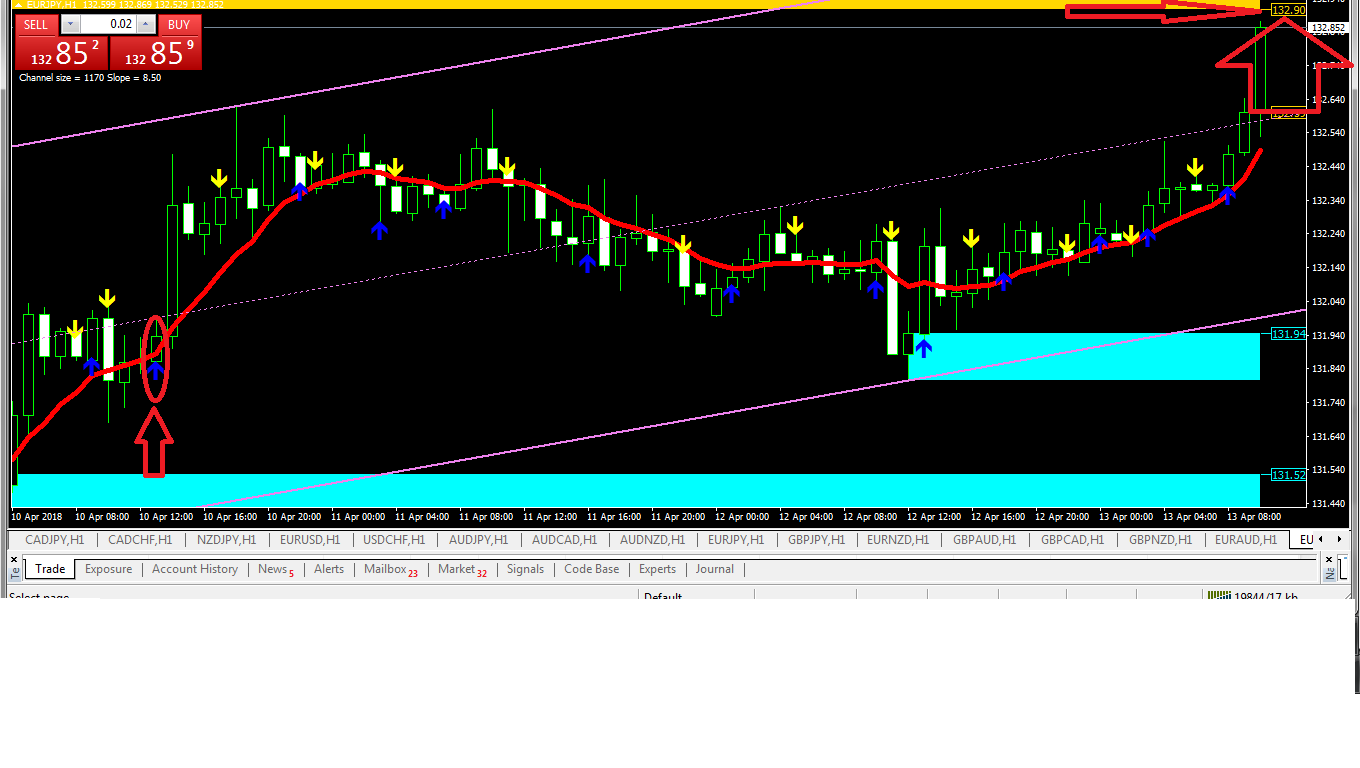Click the 0.02 lot size field
This screenshot has width=1360, height=768.
106,24
